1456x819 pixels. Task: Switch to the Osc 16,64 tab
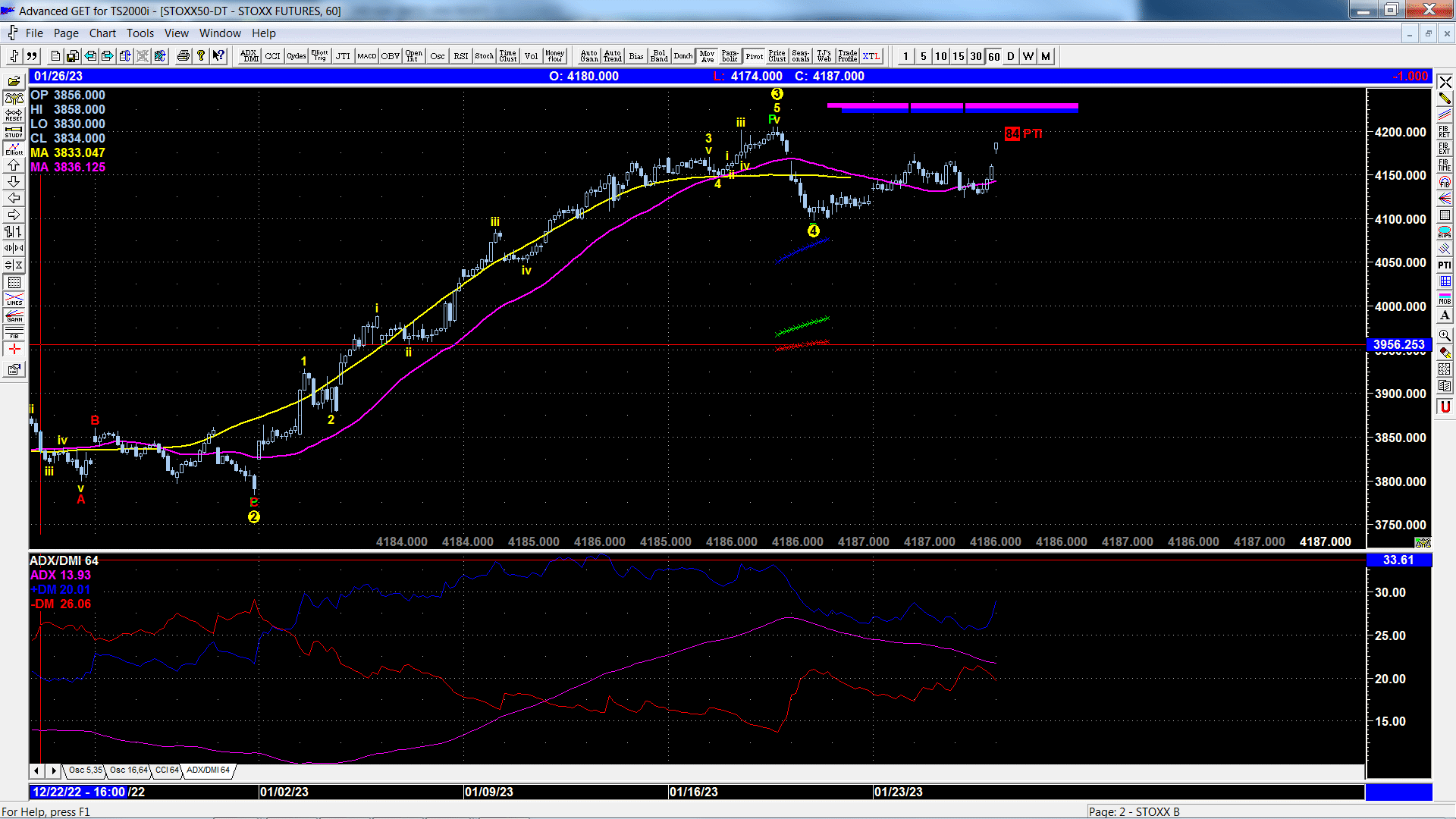point(128,770)
